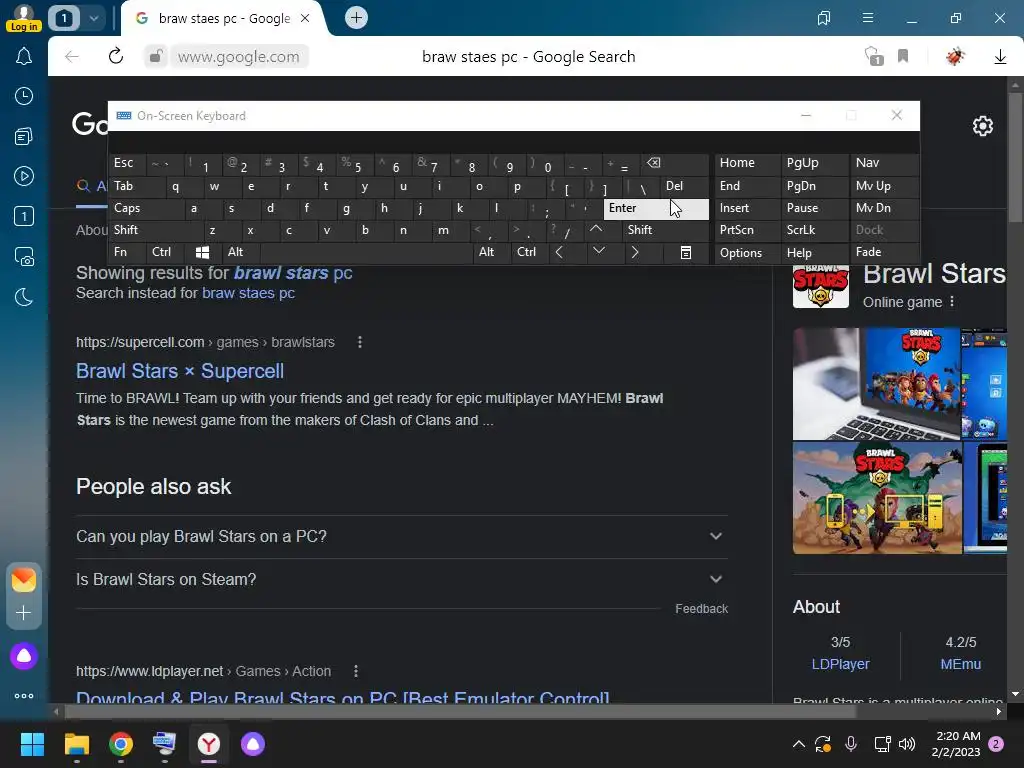Open options for ldplayer.net result
Viewport: 1024px width, 768px height.
tap(355, 671)
